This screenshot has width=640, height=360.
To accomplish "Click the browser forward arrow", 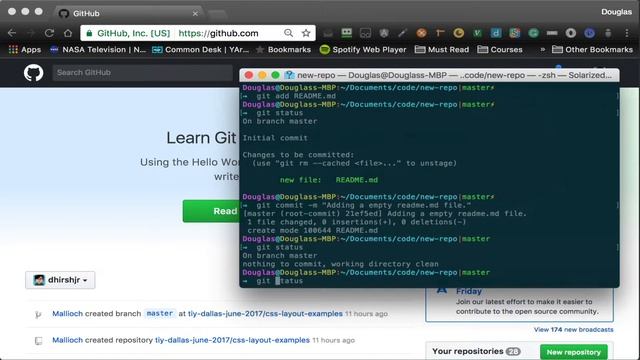I will pyautogui.click(x=31, y=33).
